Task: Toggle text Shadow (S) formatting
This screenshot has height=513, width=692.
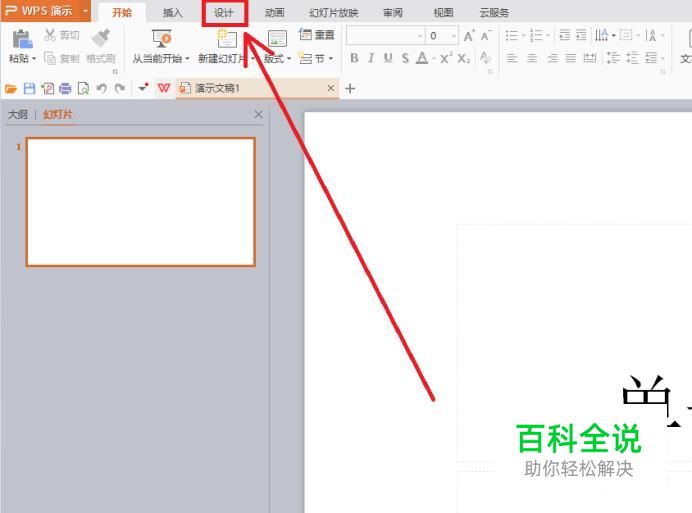Action: pyautogui.click(x=405, y=58)
